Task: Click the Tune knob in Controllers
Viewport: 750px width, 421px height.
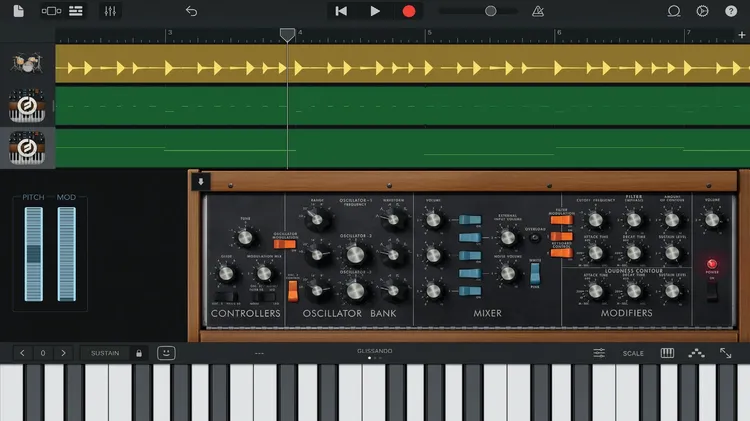Action: tap(245, 237)
